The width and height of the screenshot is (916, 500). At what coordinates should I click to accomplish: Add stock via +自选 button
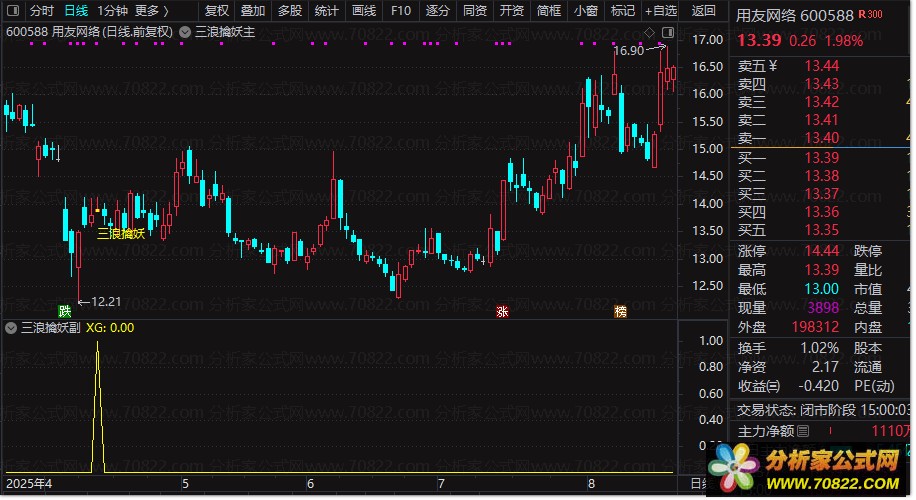[x=661, y=11]
